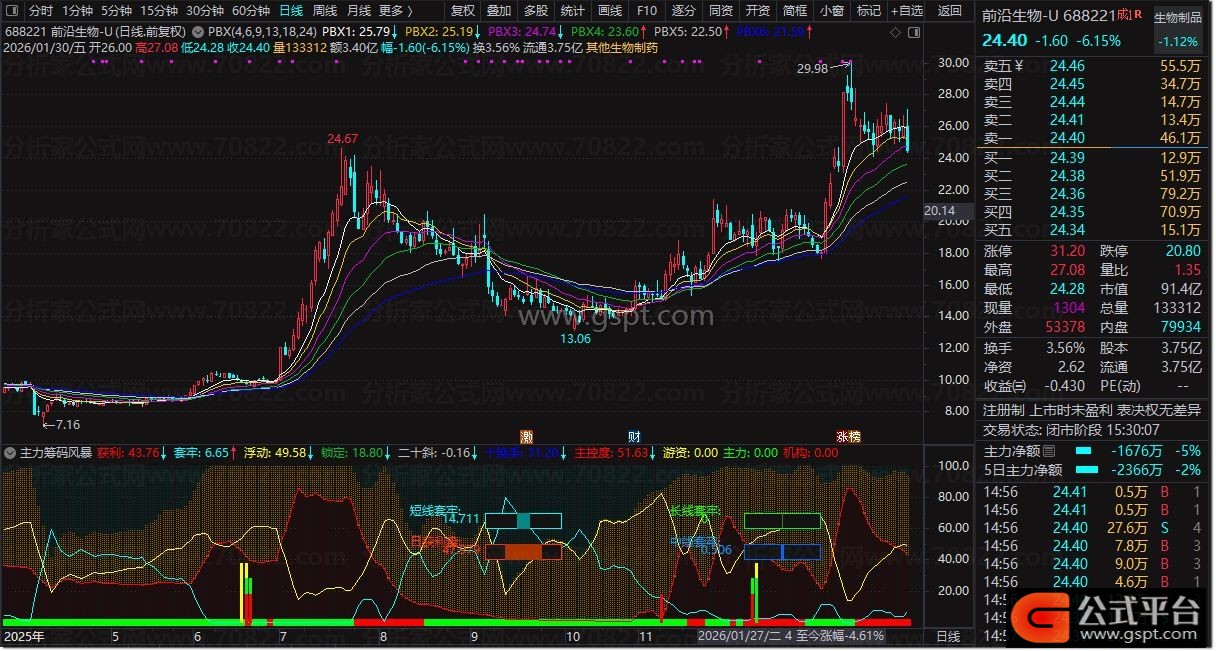Viewport: 1216px width, 651px height.
Task: Click the 返回 back button
Action: [x=949, y=11]
